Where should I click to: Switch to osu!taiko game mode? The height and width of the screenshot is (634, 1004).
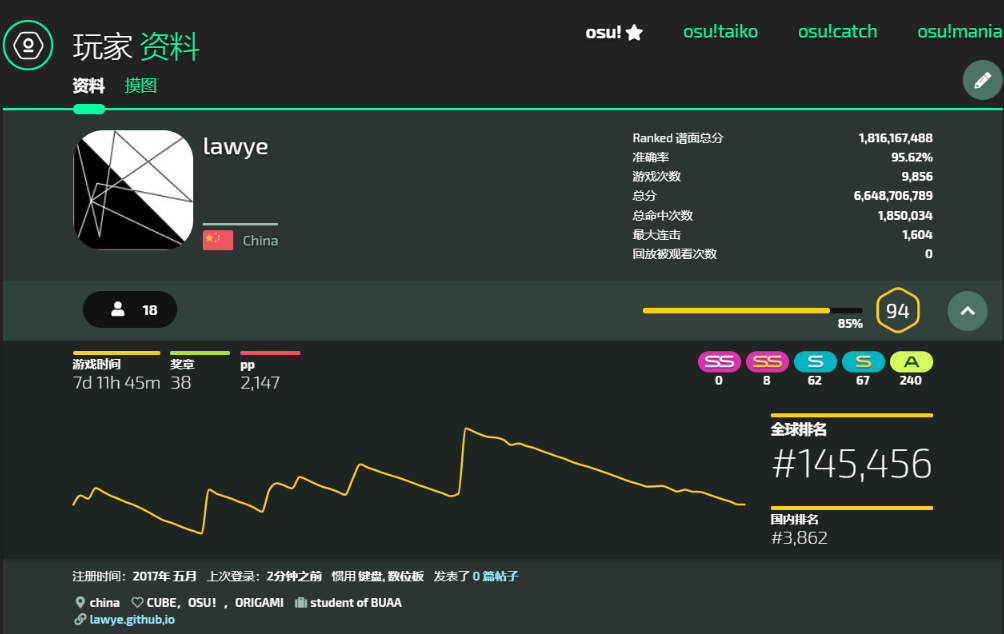pyautogui.click(x=720, y=32)
